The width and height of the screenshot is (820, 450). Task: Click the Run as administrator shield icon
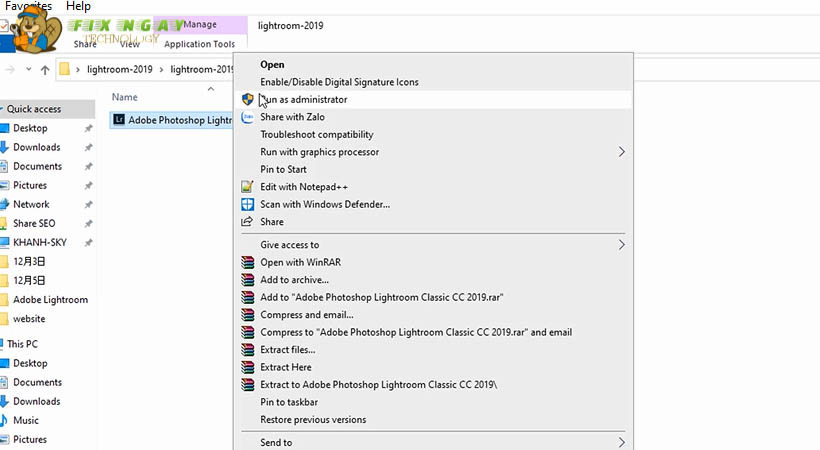pos(248,100)
